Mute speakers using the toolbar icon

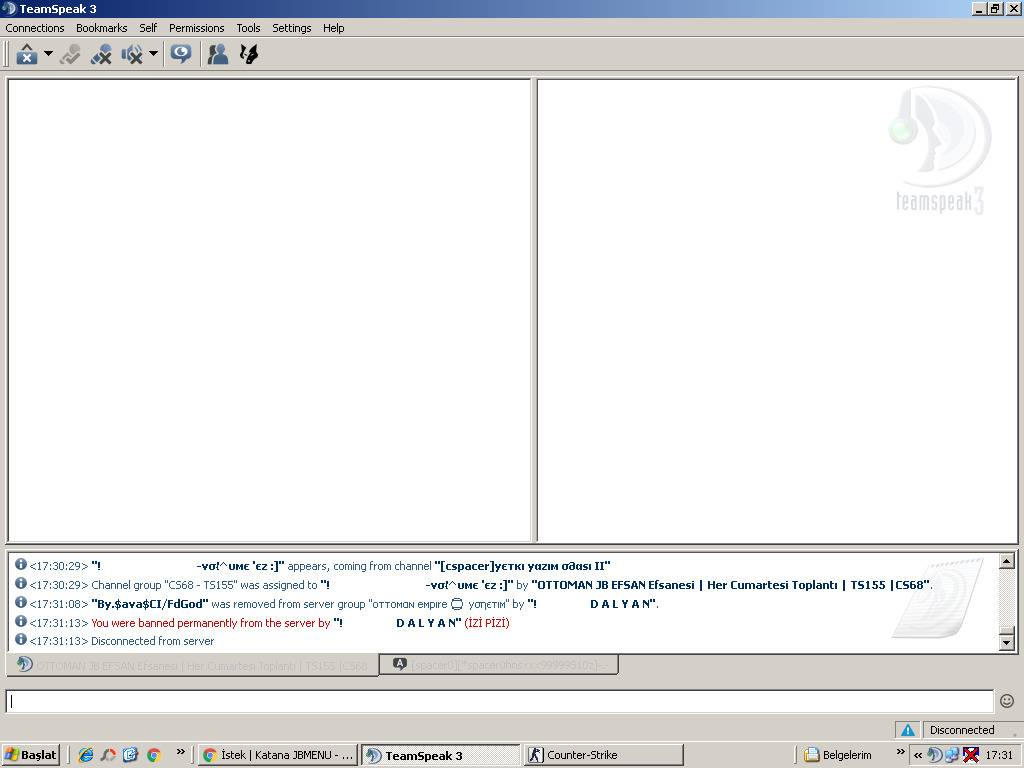pos(132,54)
